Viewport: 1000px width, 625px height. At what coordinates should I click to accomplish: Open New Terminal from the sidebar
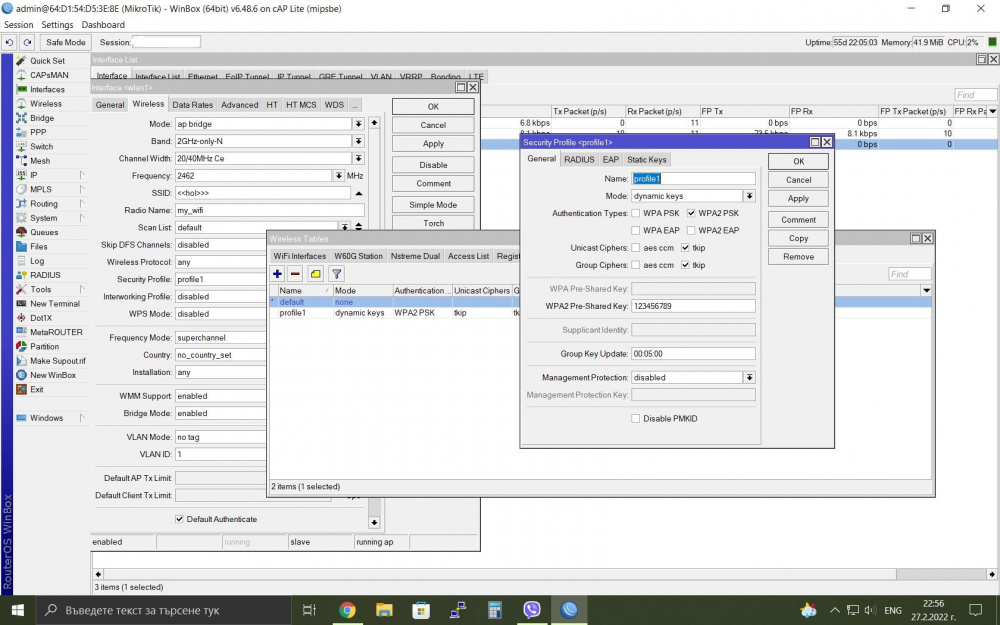point(54,304)
